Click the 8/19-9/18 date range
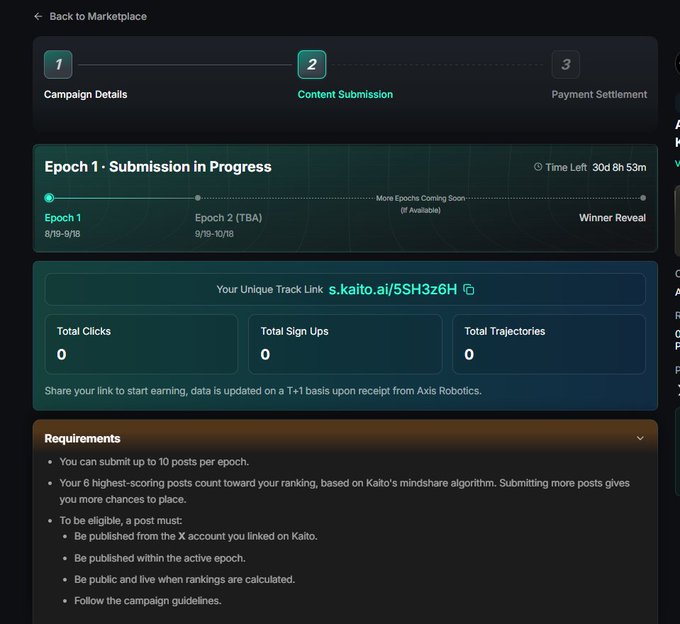680x624 pixels. point(62,234)
